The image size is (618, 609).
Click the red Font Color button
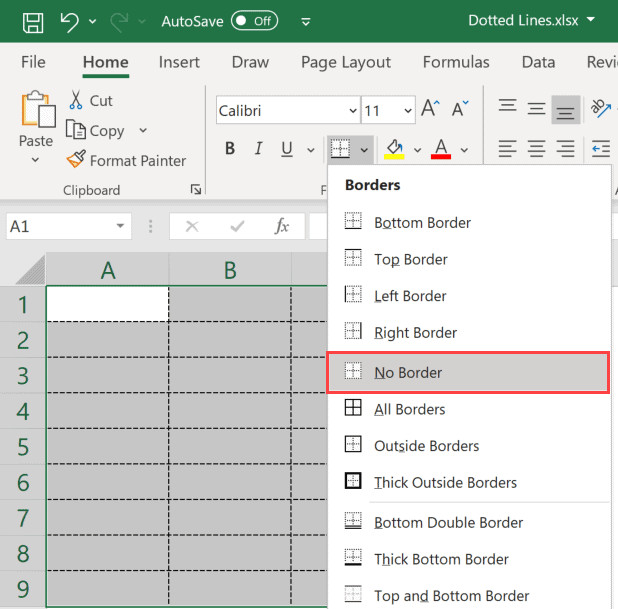441,149
